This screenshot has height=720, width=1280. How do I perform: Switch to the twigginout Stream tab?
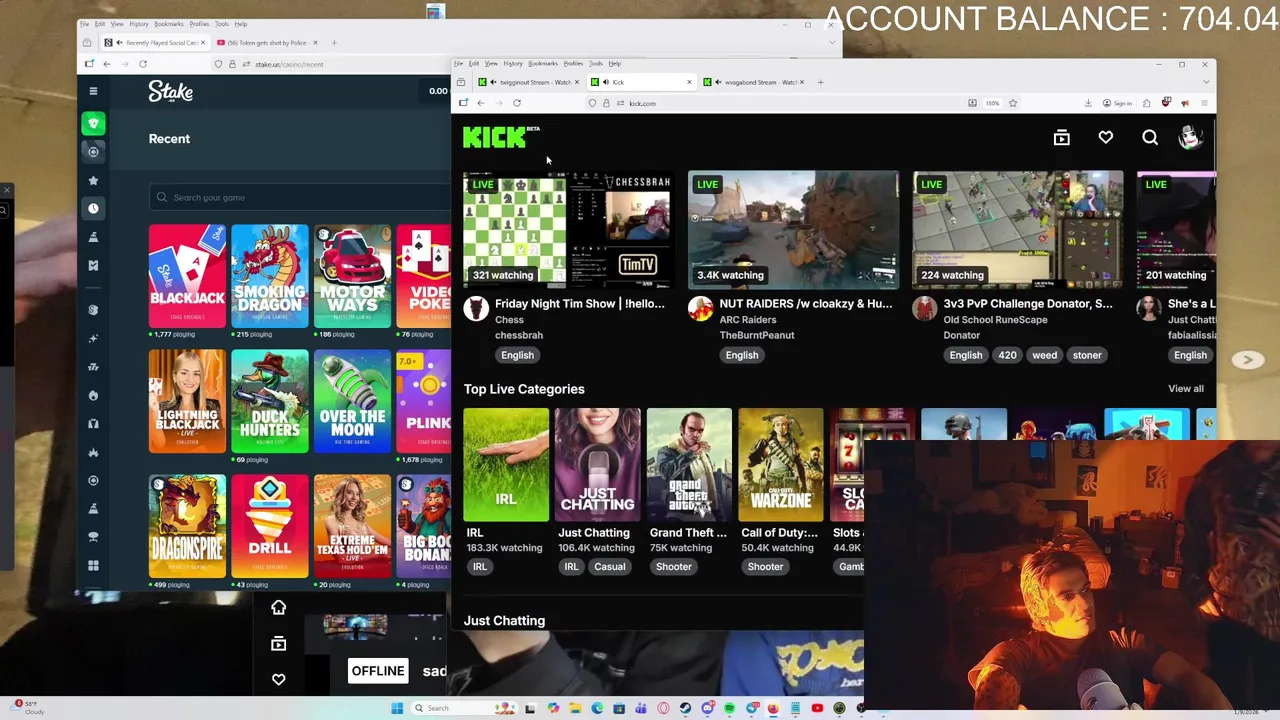532,82
